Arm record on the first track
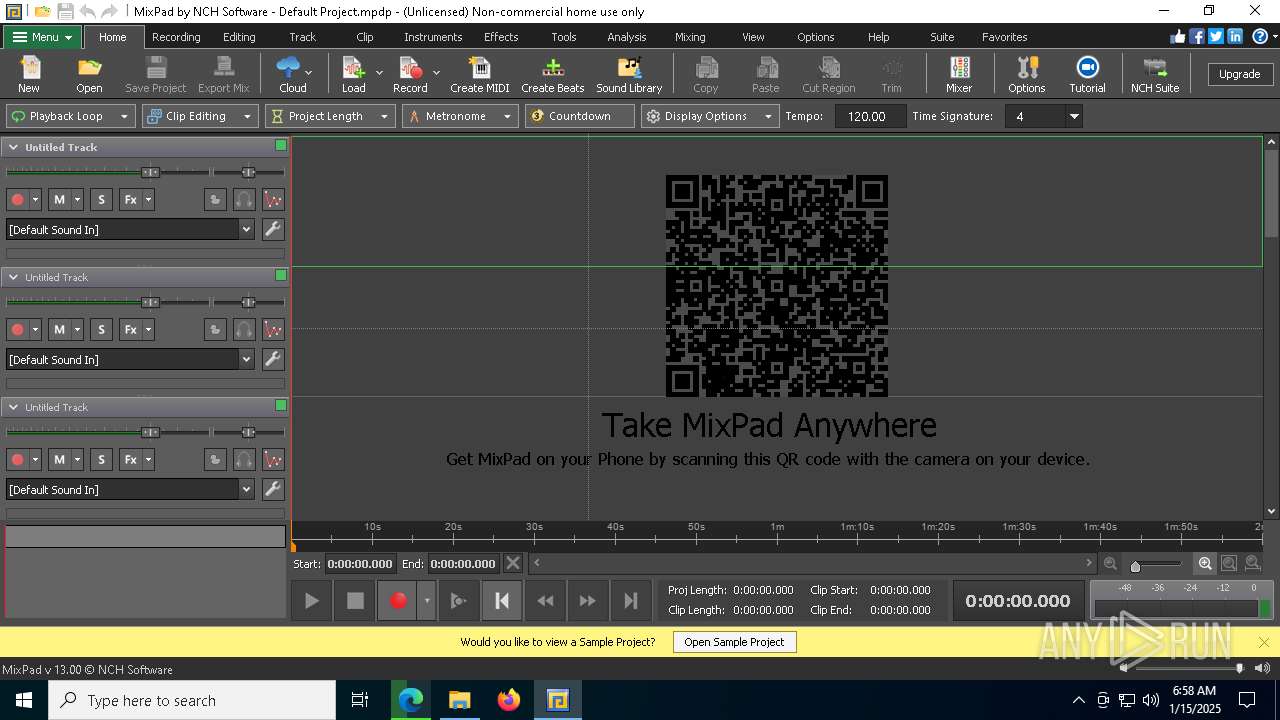The height and width of the screenshot is (720, 1280). (17, 199)
